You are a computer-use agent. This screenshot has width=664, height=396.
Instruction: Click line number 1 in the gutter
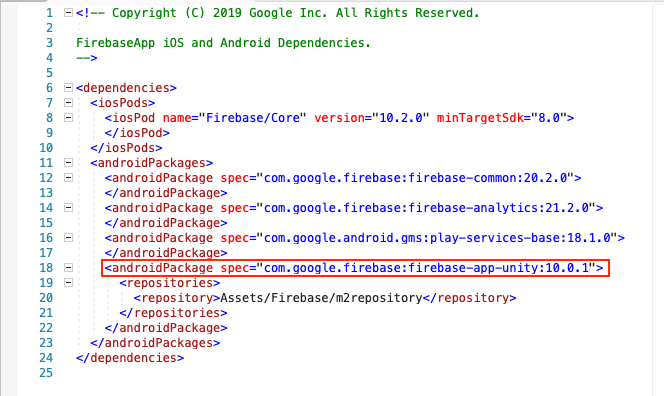pos(50,13)
